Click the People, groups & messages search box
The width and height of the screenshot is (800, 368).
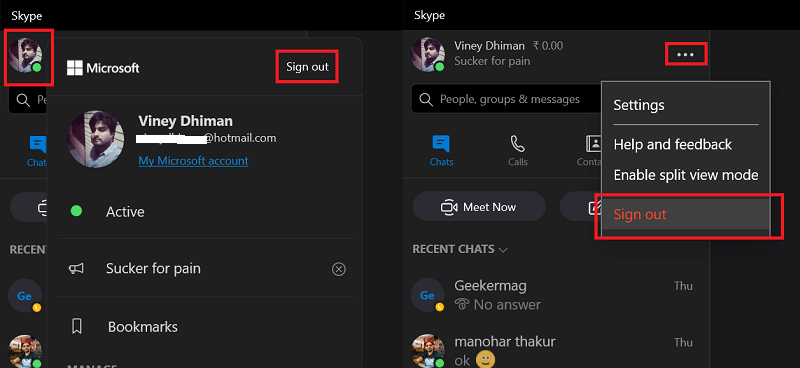[x=508, y=99]
